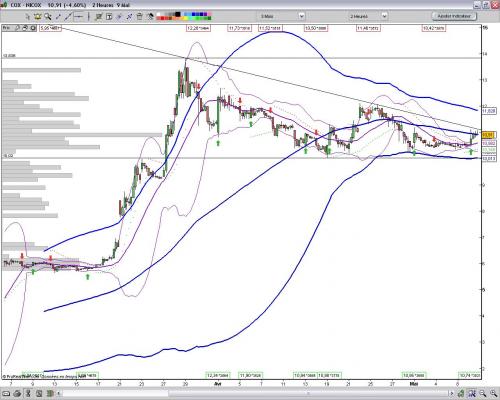Restore the chart window size
The height and width of the screenshot is (400, 500).
click(x=486, y=5)
